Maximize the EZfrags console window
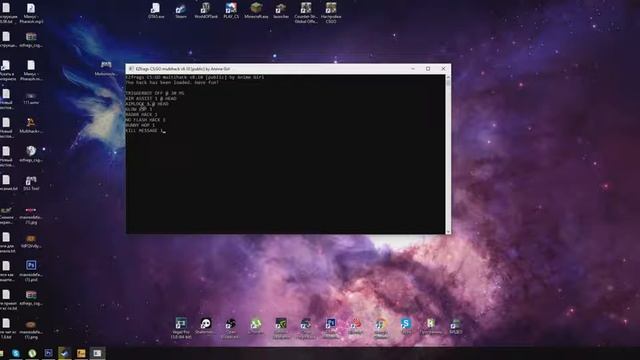Screen dimensions: 640x360 (x=428, y=69)
